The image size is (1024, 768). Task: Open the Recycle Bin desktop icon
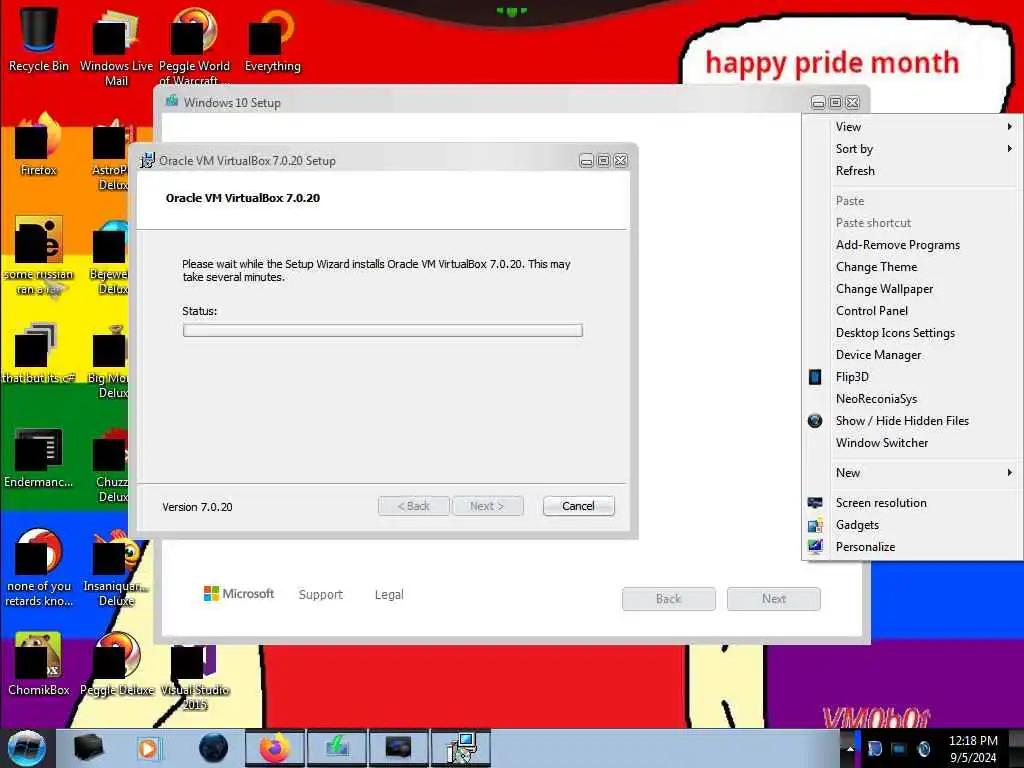38,39
